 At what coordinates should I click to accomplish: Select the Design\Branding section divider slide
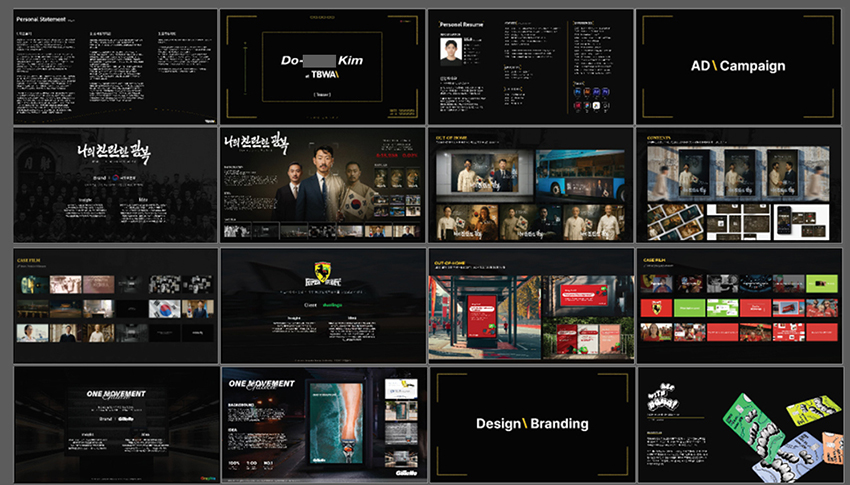[530, 422]
